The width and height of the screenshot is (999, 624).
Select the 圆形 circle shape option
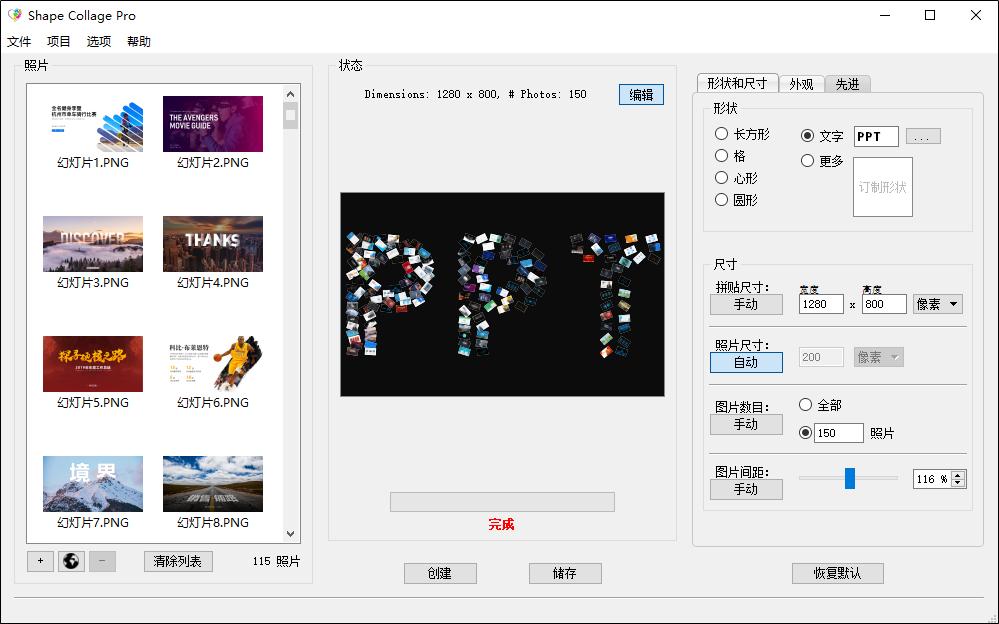pos(721,199)
